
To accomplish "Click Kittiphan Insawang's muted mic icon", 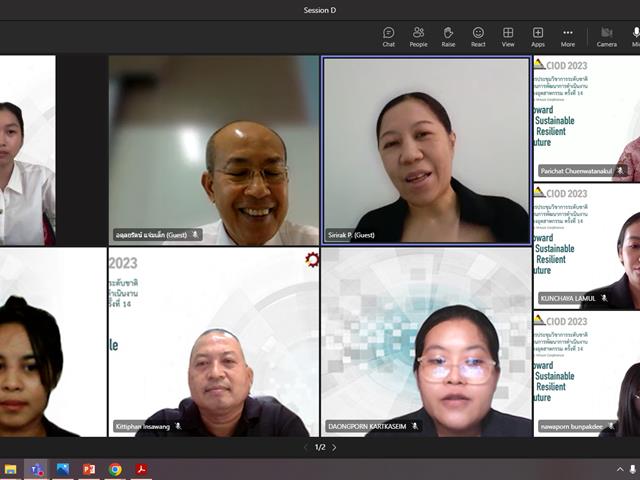I will click(x=178, y=426).
